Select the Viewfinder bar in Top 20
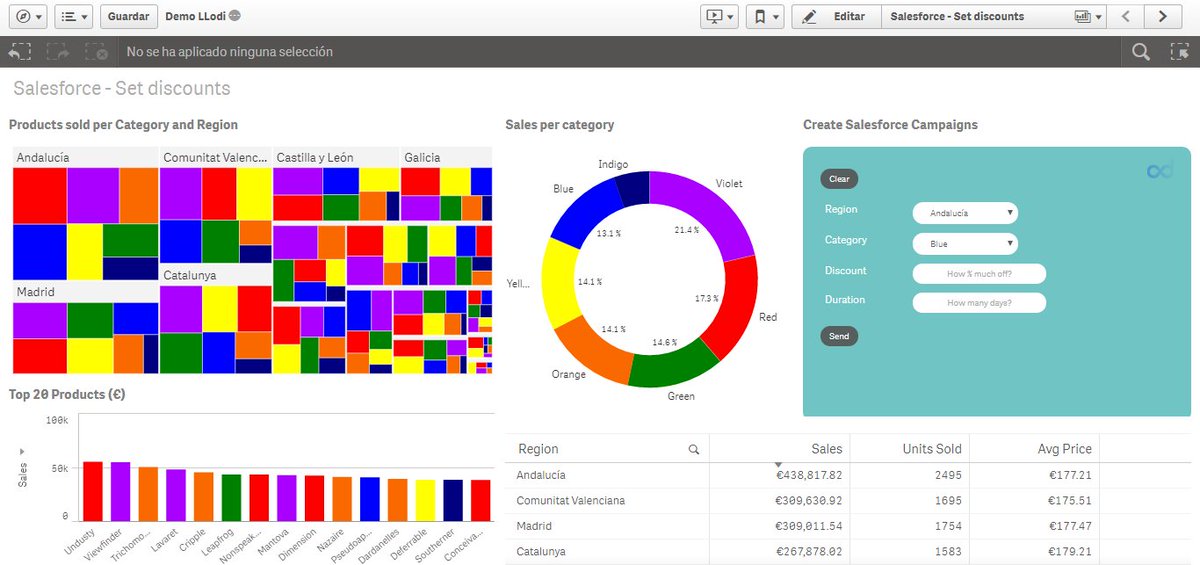This screenshot has width=1200, height=565. coord(120,491)
